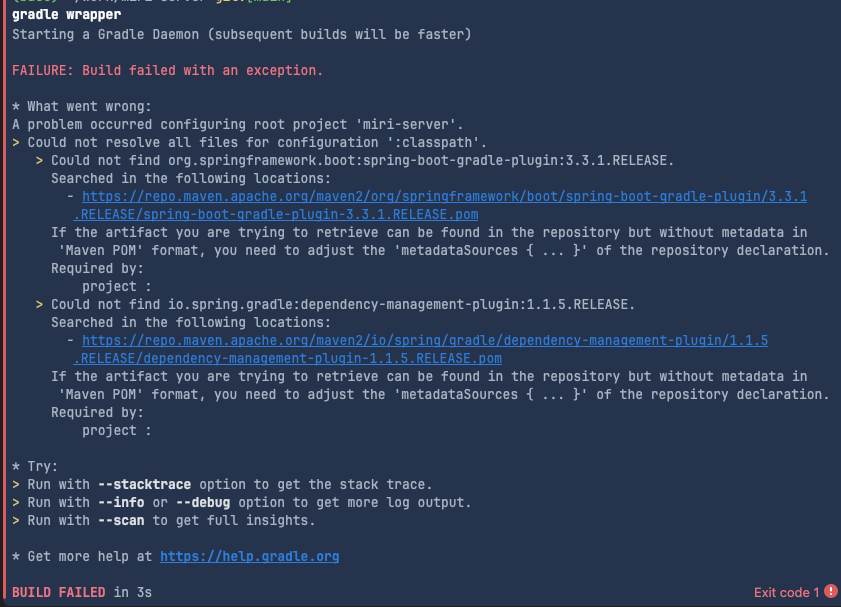Click the BUILD FAILED status text
Screen dimensions: 841x607
(x=58, y=593)
